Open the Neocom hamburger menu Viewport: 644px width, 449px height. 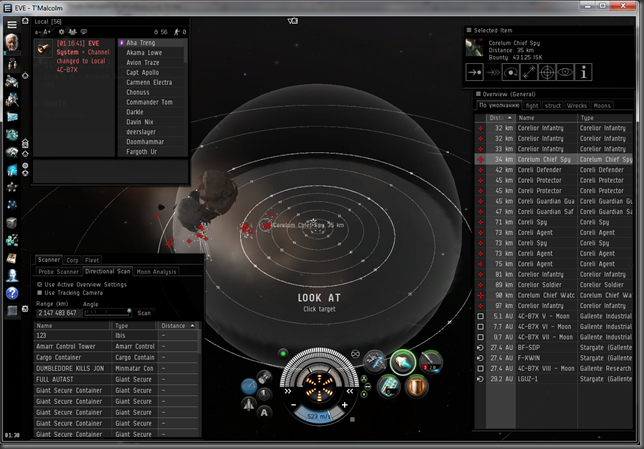(x=12, y=25)
